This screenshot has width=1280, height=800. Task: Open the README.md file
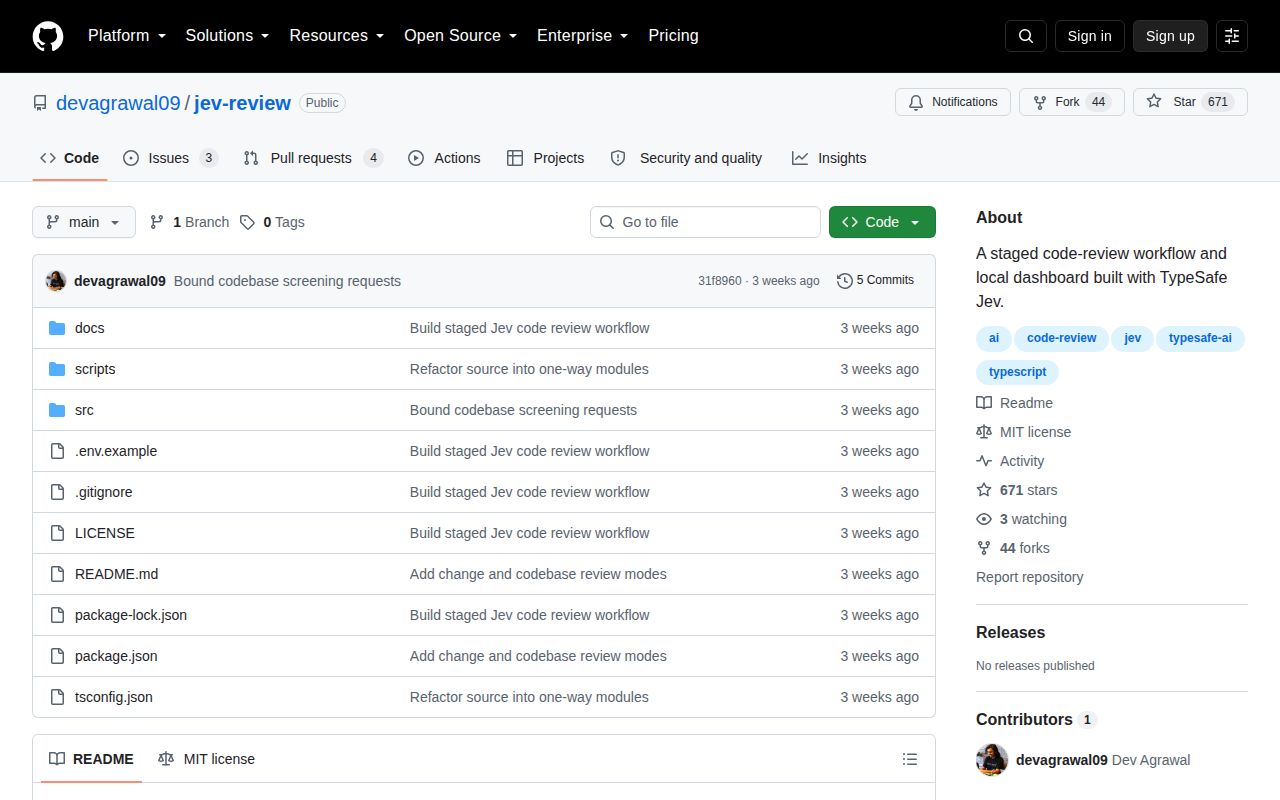116,574
